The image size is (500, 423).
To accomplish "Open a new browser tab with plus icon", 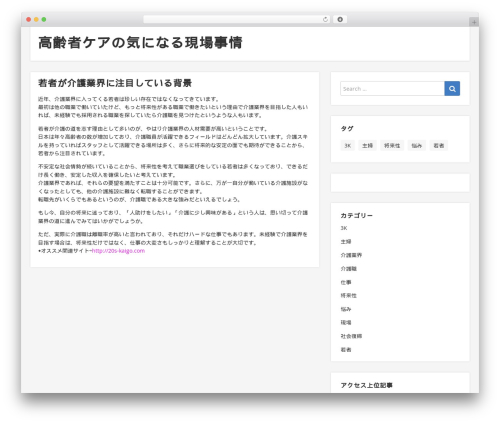I will [474, 22].
